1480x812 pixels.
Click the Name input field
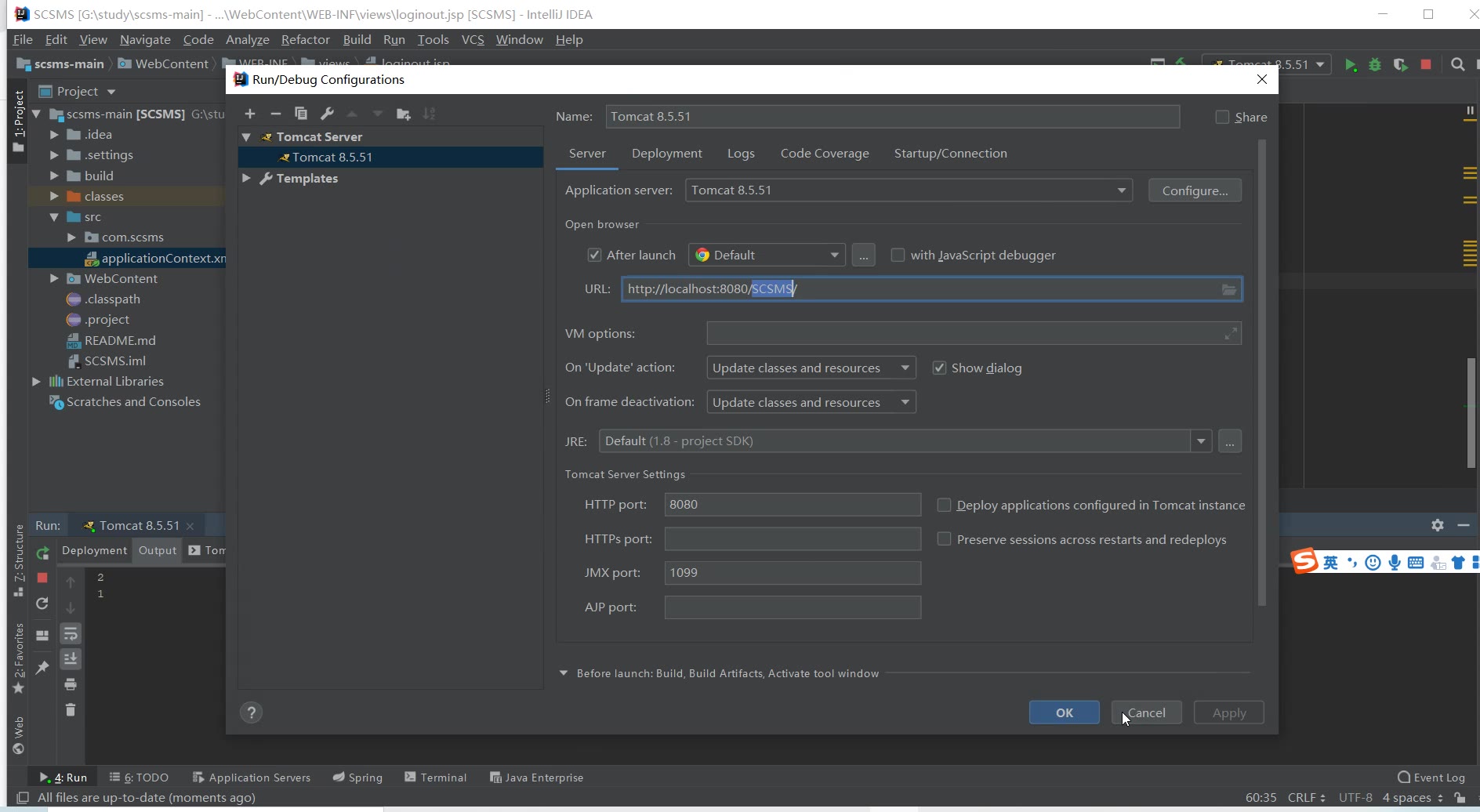892,117
